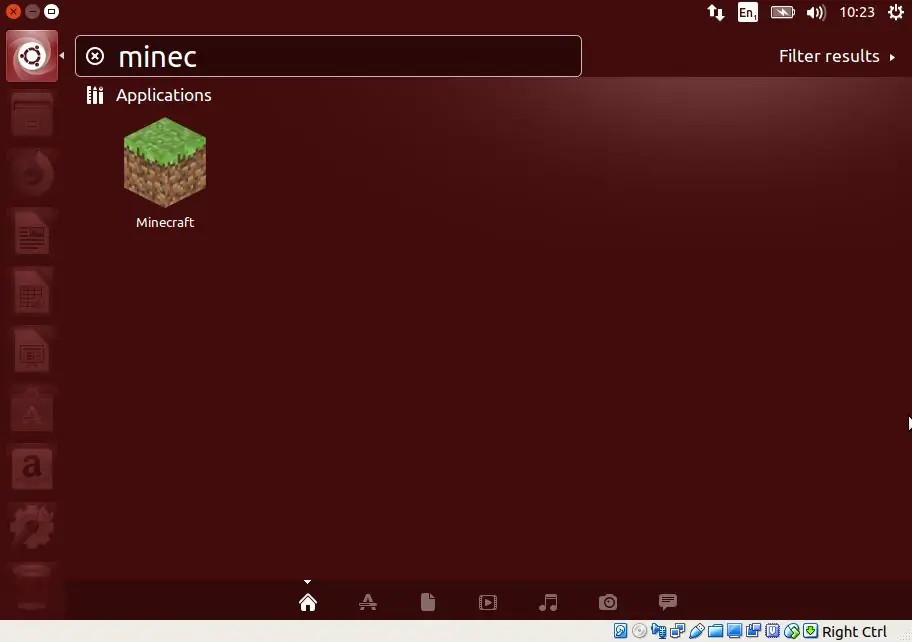Open the system gear session menu
Viewport: 912px width, 642px height.
tap(896, 12)
